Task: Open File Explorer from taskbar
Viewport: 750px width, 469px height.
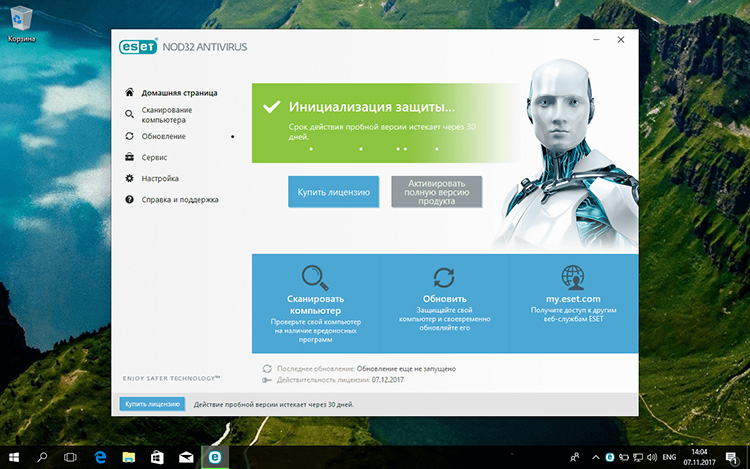Action: [128, 458]
